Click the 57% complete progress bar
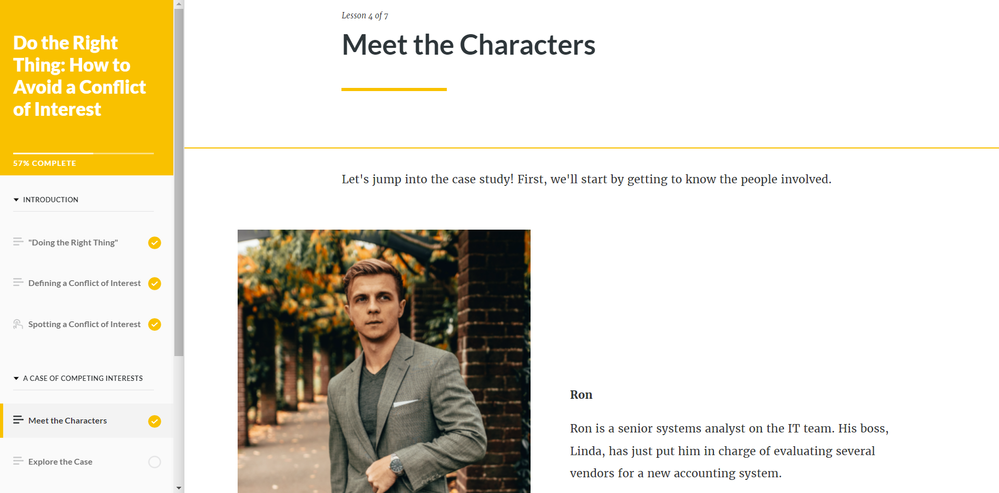 (83, 153)
